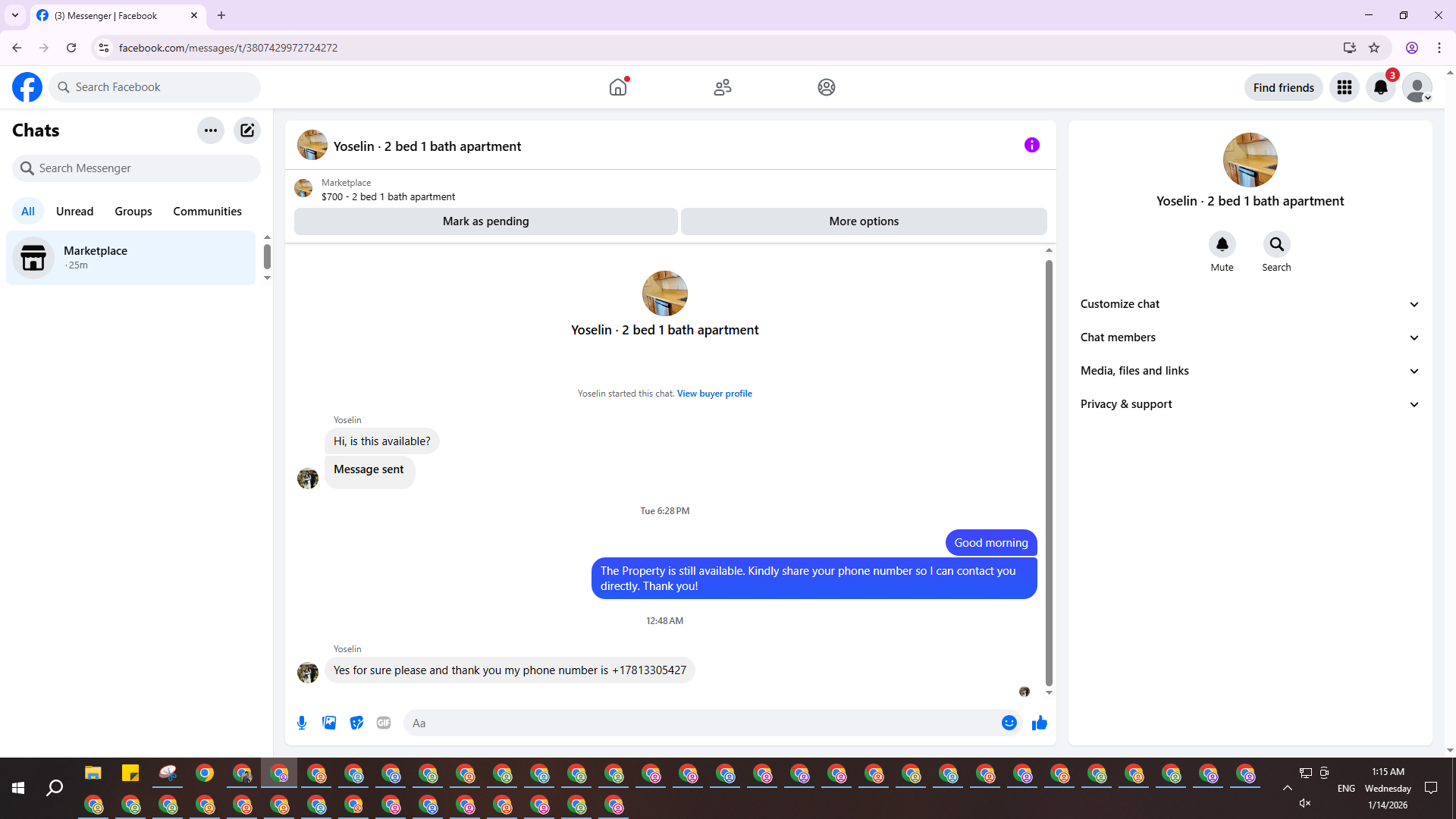Switch to the Communities tab
Viewport: 1456px width, 819px height.
207,212
